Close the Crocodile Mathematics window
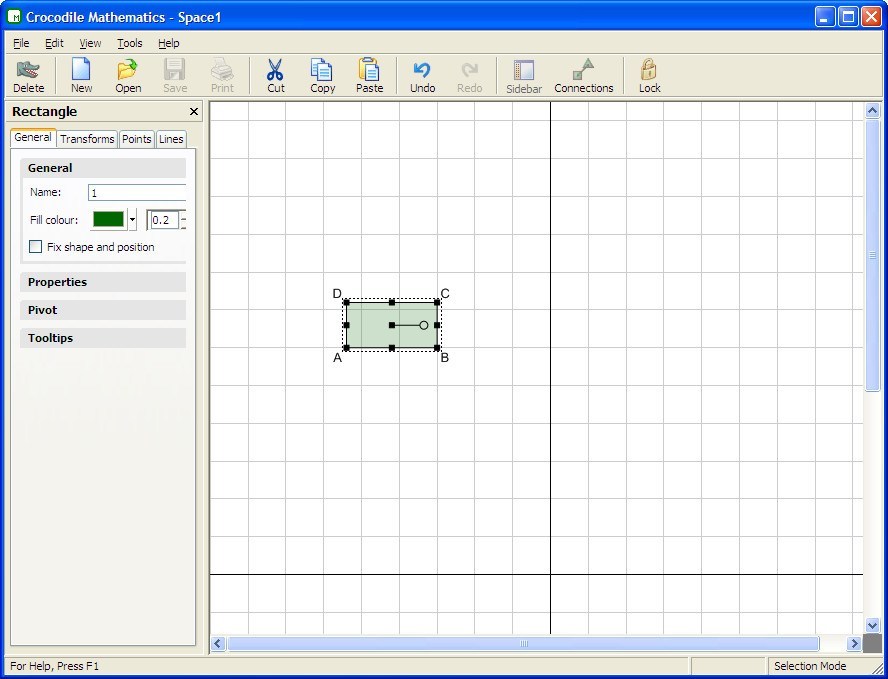888x679 pixels. pyautogui.click(x=871, y=17)
